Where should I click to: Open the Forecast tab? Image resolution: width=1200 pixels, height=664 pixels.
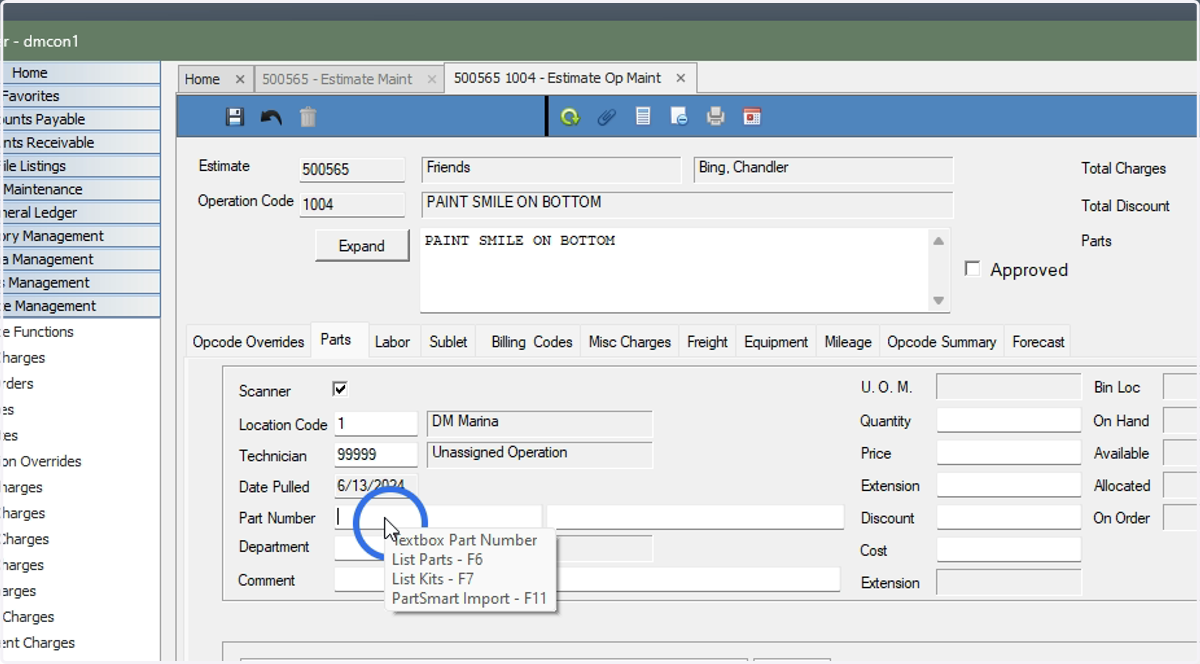click(1038, 342)
